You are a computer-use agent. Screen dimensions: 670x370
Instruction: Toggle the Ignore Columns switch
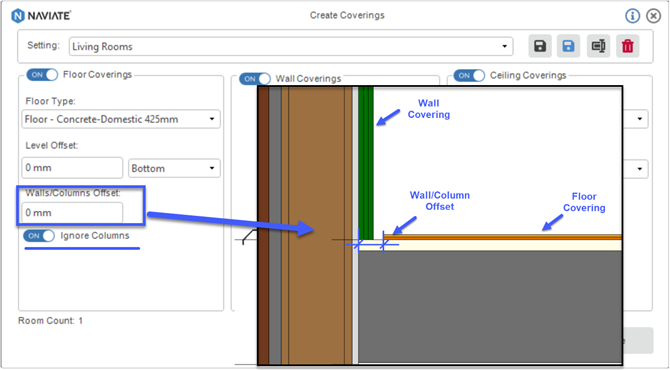(x=39, y=236)
